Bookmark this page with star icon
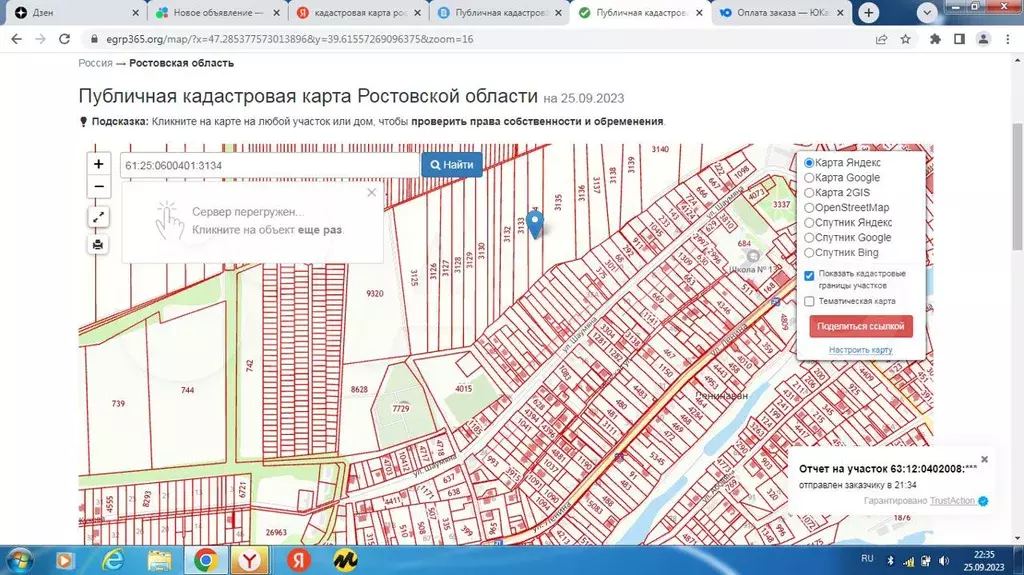This screenshot has height=575, width=1024. pos(905,39)
